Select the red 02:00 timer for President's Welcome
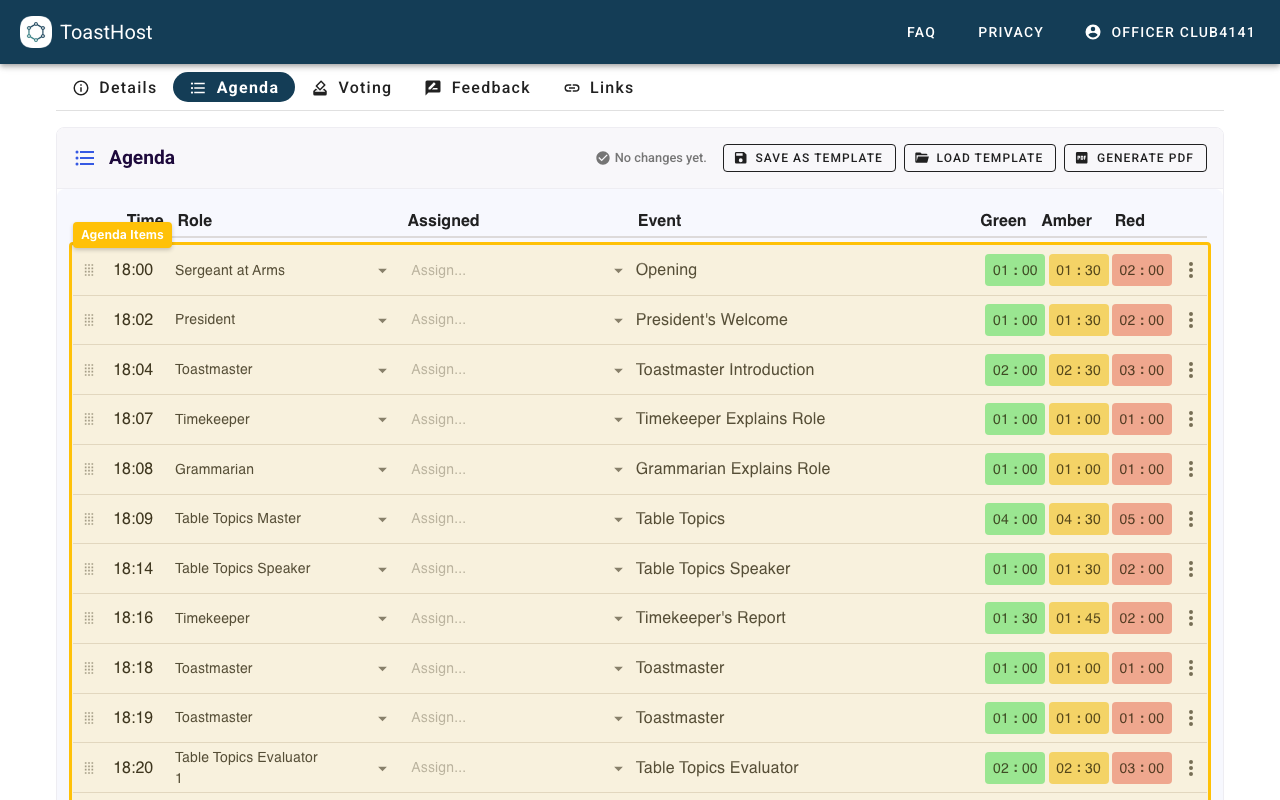This screenshot has width=1280, height=800. (1141, 319)
